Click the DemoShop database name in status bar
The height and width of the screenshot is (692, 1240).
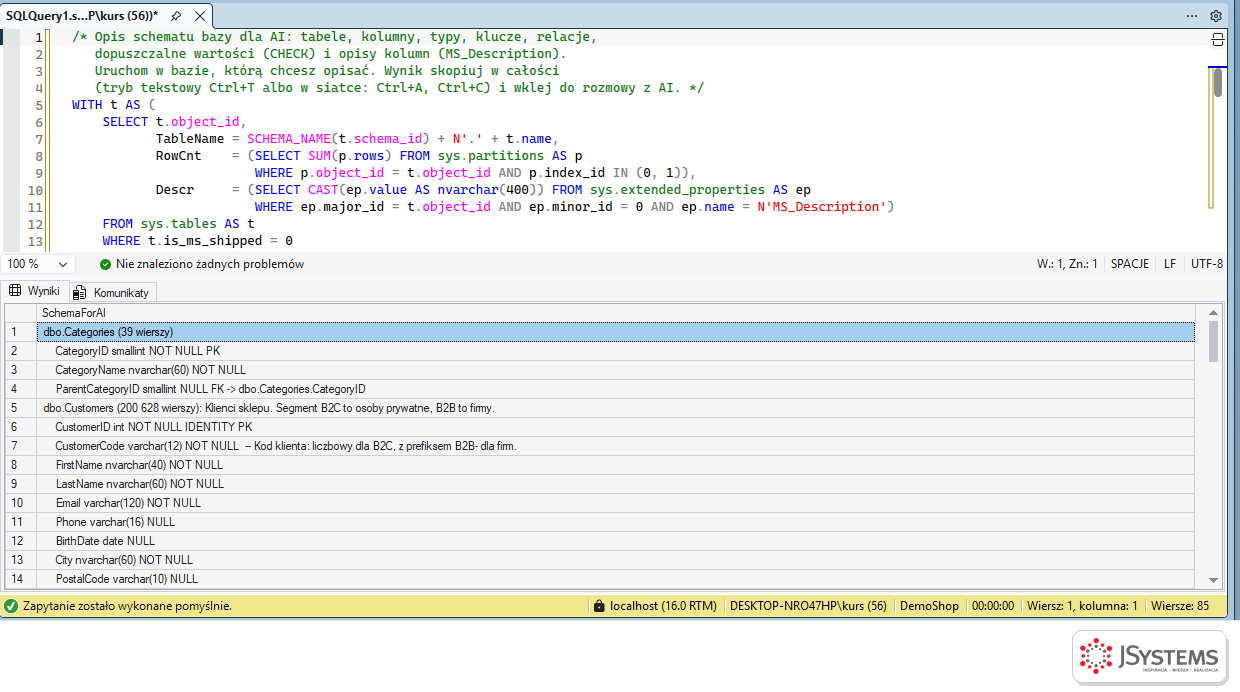(929, 606)
